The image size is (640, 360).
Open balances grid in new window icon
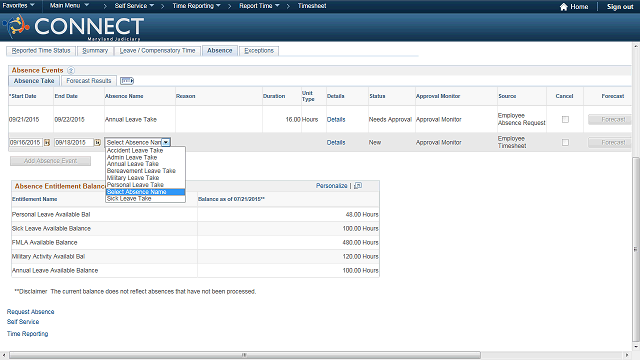(358, 186)
